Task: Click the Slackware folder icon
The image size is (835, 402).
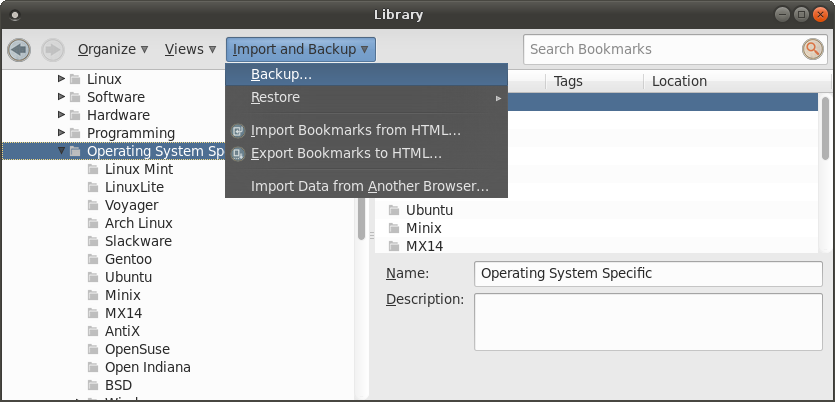Action: (x=93, y=241)
